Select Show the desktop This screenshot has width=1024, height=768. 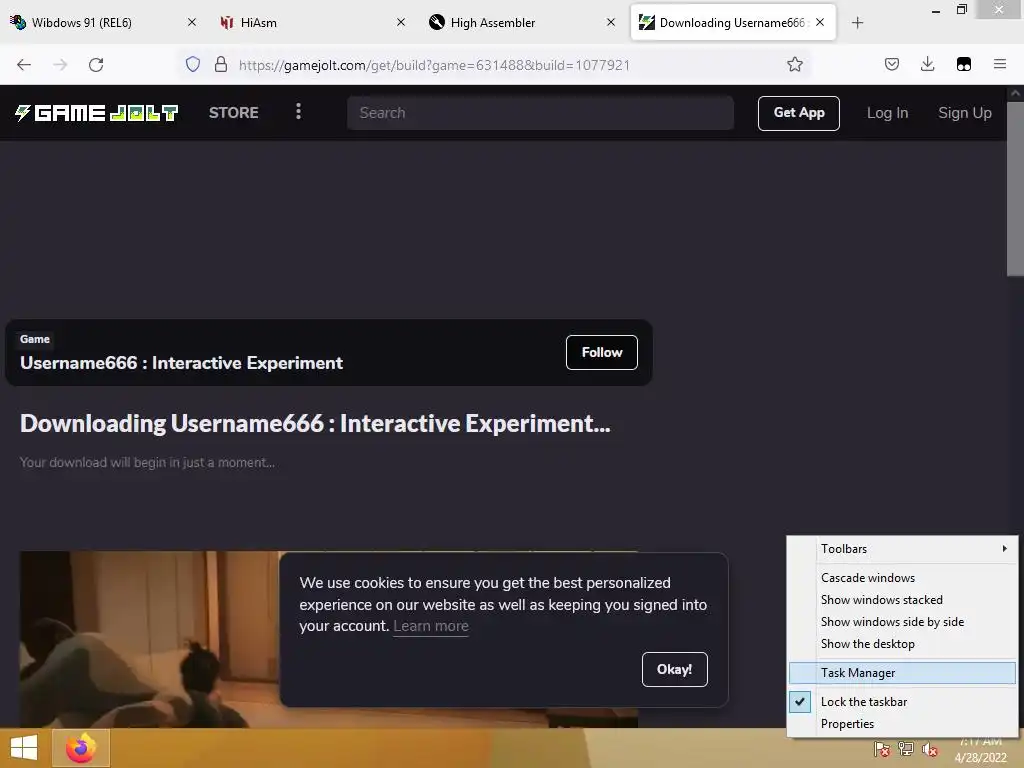902,644
